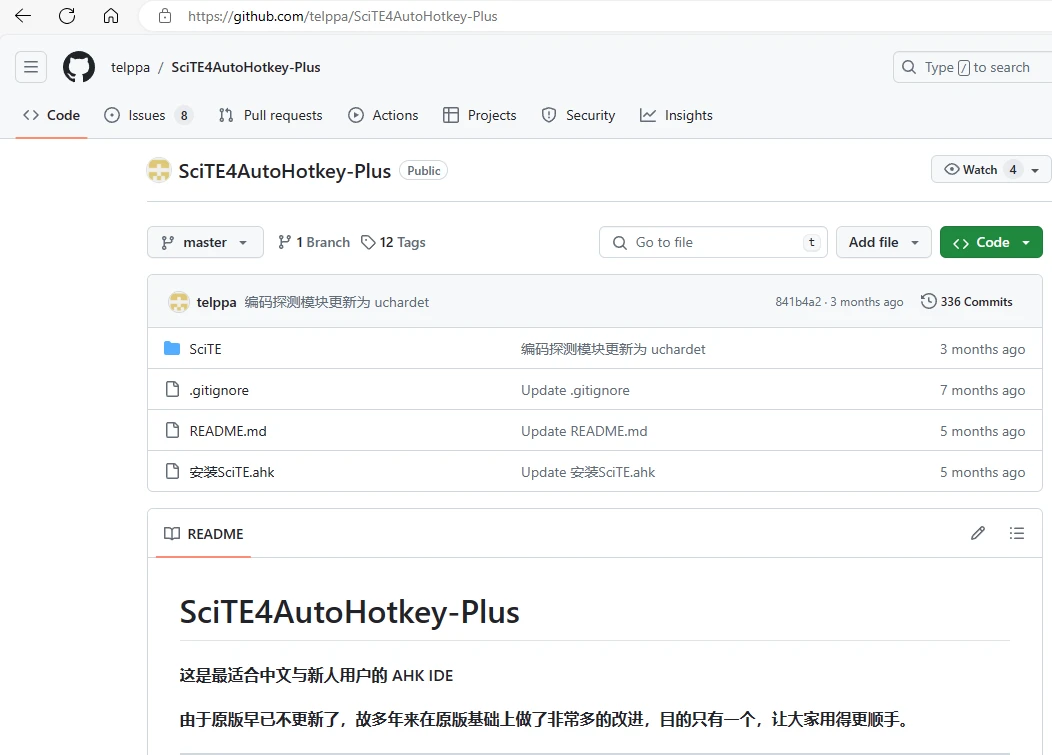Go back with the browser back arrow
1052x755 pixels.
[x=23, y=16]
